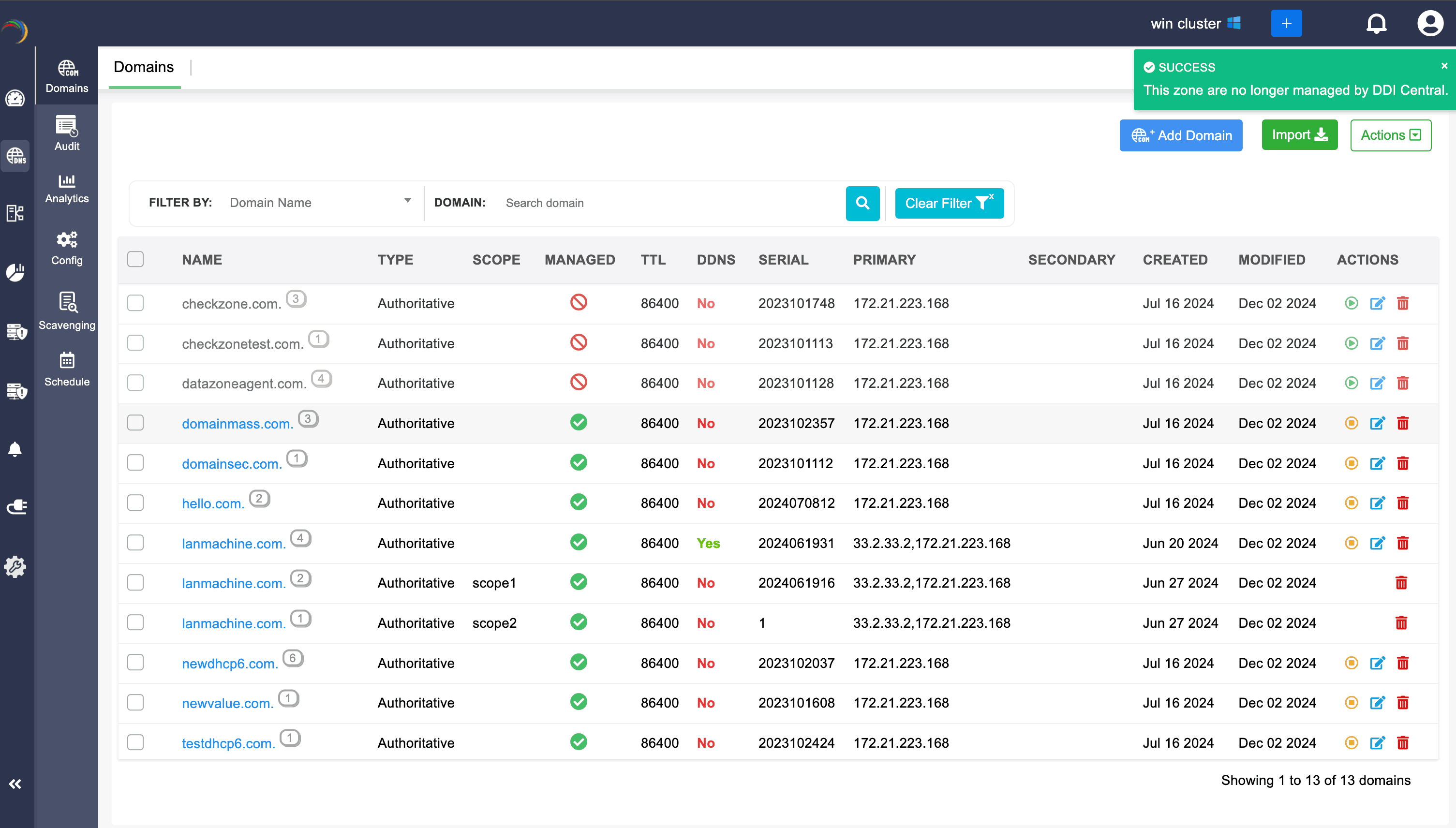Collapse the sidebar with double-chevron icon
Viewport: 1456px width, 828px height.
15,784
